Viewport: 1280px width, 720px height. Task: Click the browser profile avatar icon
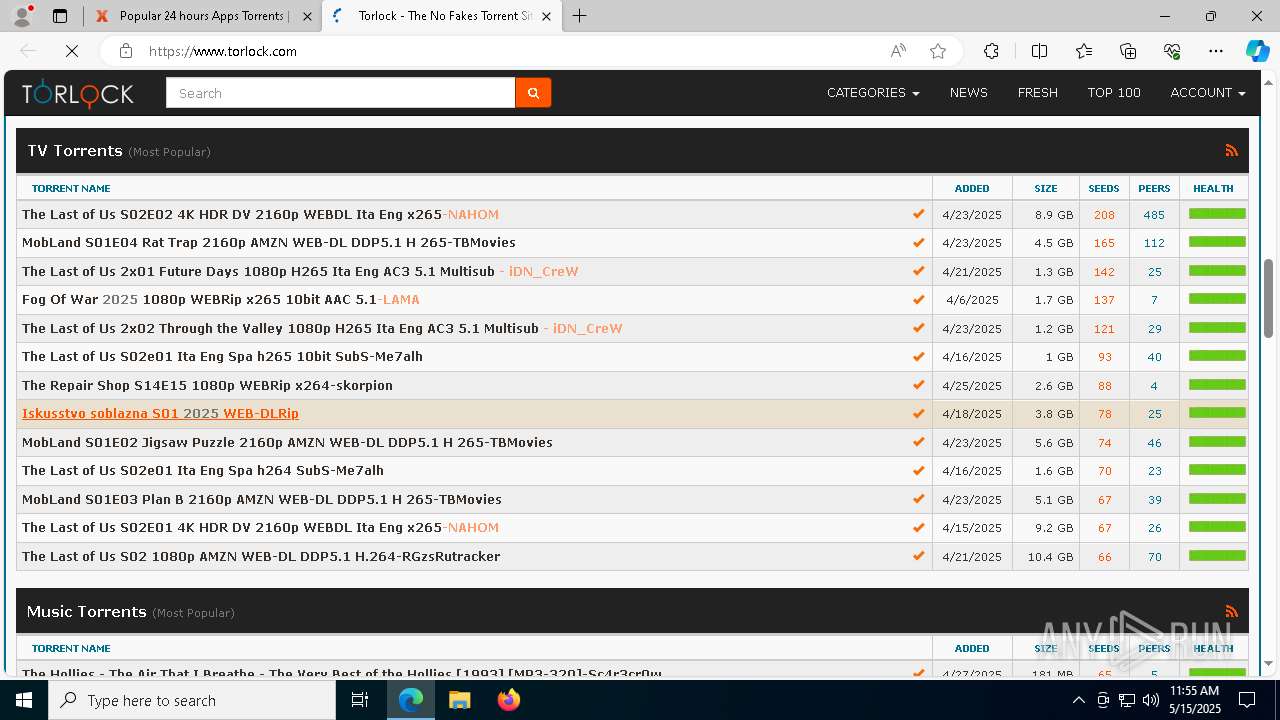point(22,16)
